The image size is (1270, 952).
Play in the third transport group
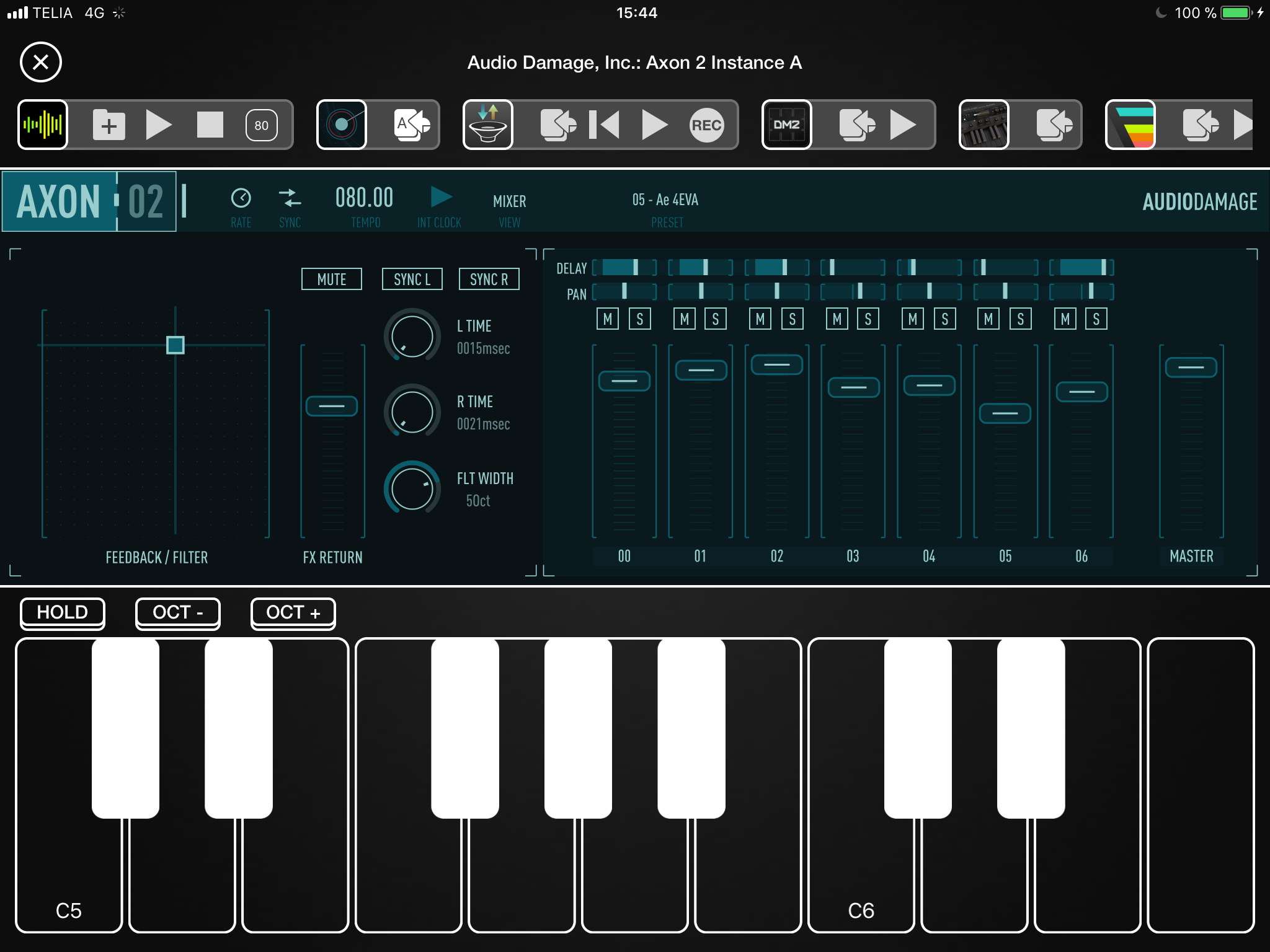[654, 125]
